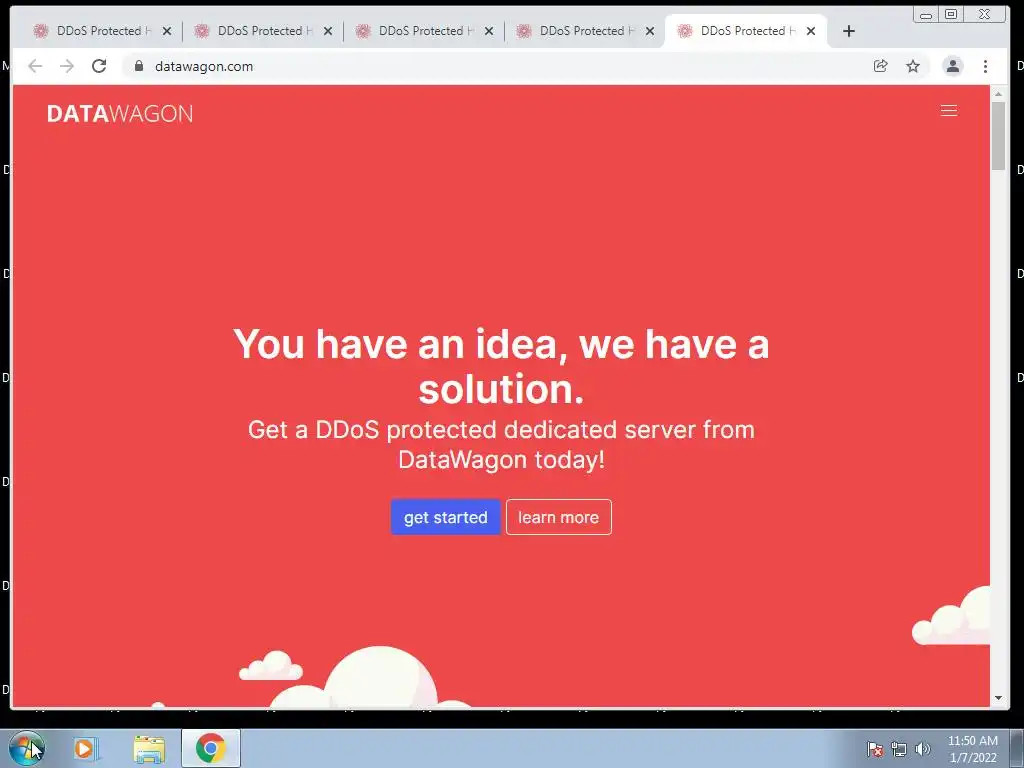Screen dimensions: 1024x768
Task: Open the Windows Start menu
Action: [26, 748]
